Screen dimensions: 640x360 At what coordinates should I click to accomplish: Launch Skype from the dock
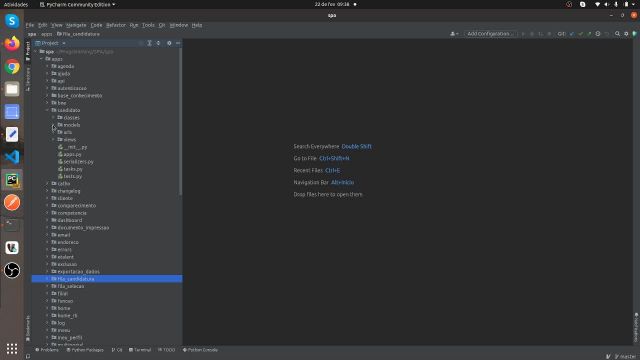point(12,21)
